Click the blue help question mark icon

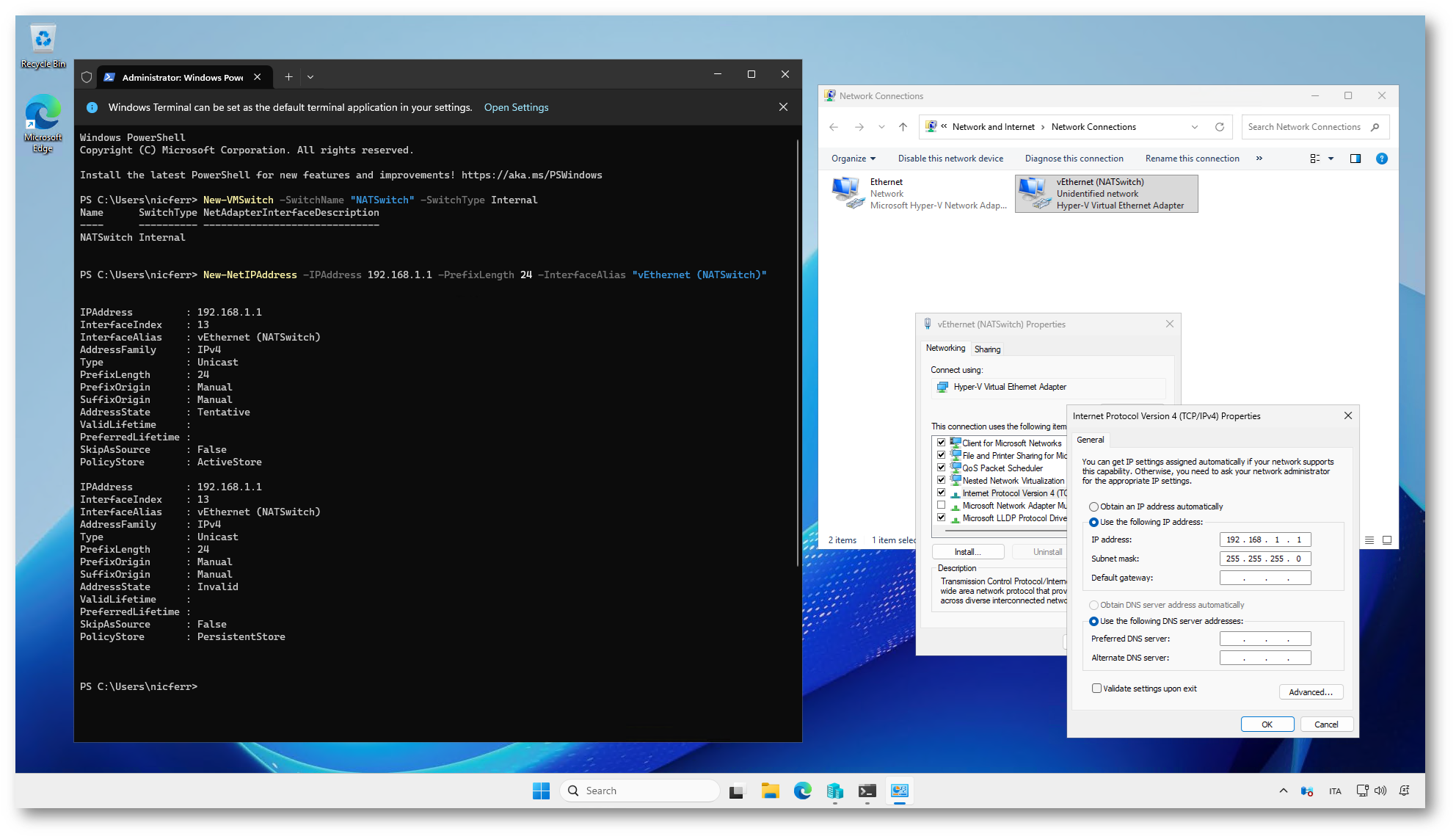pyautogui.click(x=1381, y=159)
